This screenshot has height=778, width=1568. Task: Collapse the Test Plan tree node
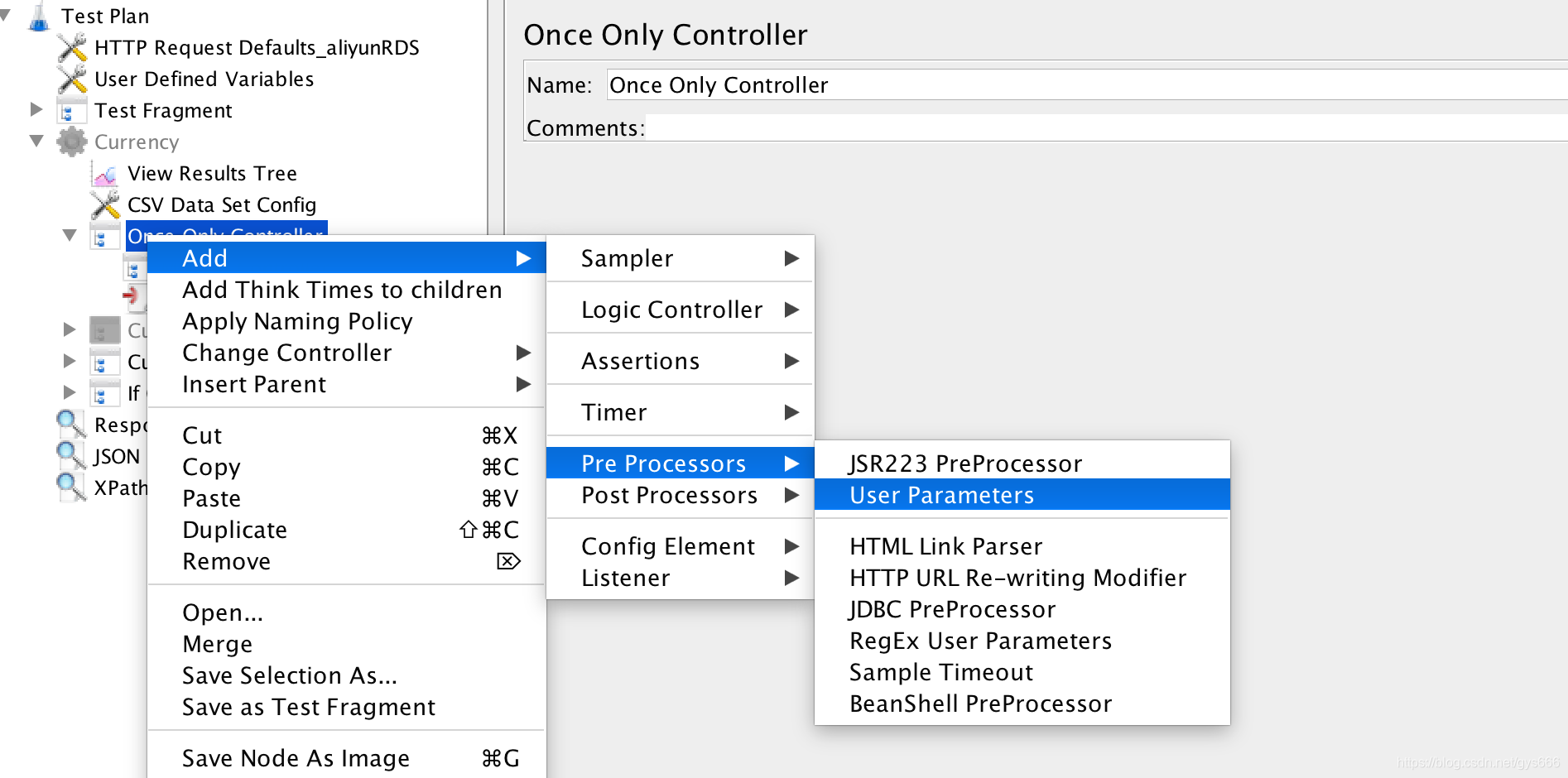tap(6, 16)
